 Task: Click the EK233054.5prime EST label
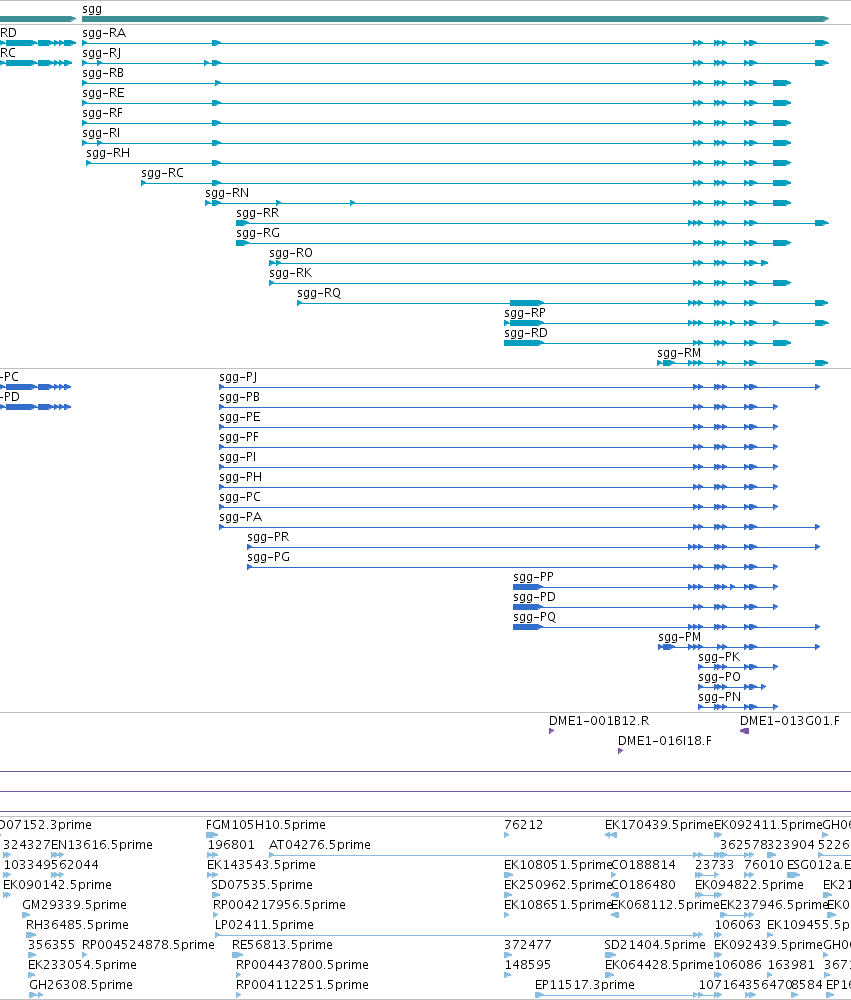click(x=82, y=964)
